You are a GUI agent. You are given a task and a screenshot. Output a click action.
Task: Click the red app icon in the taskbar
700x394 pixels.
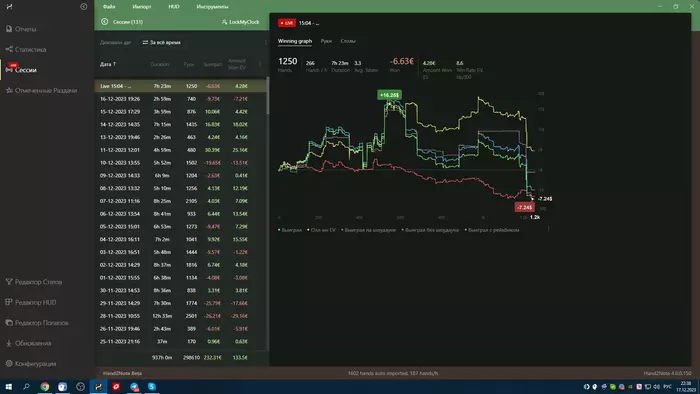click(116, 386)
